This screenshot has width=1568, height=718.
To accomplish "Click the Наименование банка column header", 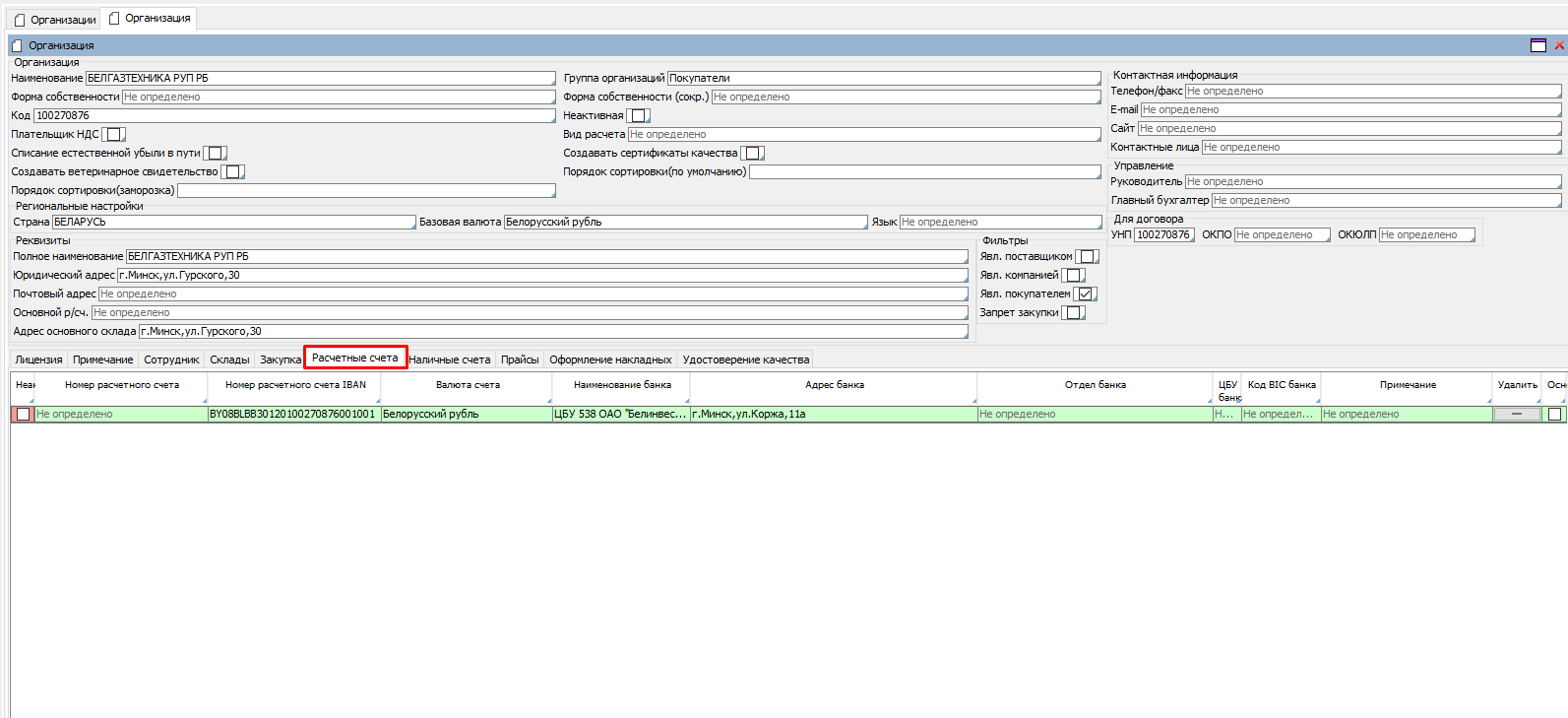I will click(622, 385).
